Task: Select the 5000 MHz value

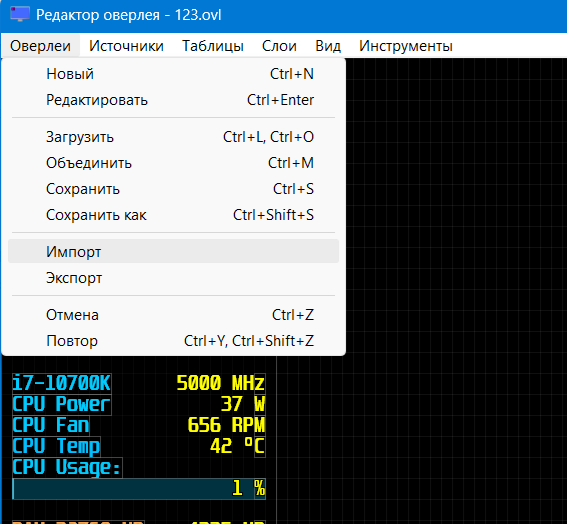Action: pos(221,383)
